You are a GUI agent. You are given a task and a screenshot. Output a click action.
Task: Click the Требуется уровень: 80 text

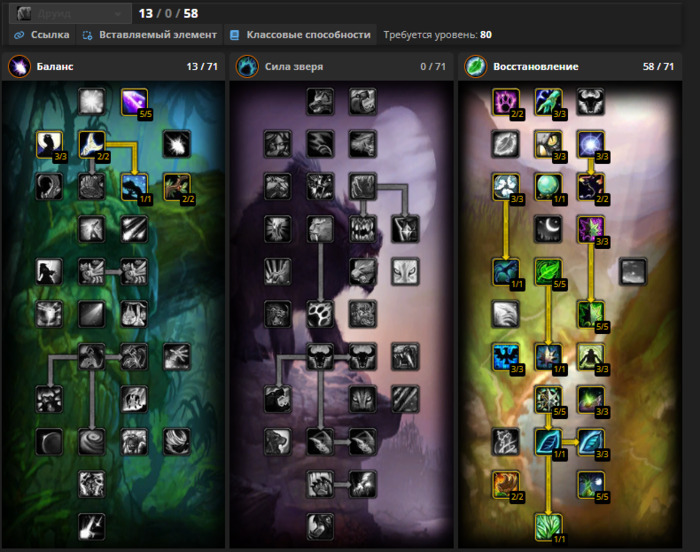click(x=438, y=35)
